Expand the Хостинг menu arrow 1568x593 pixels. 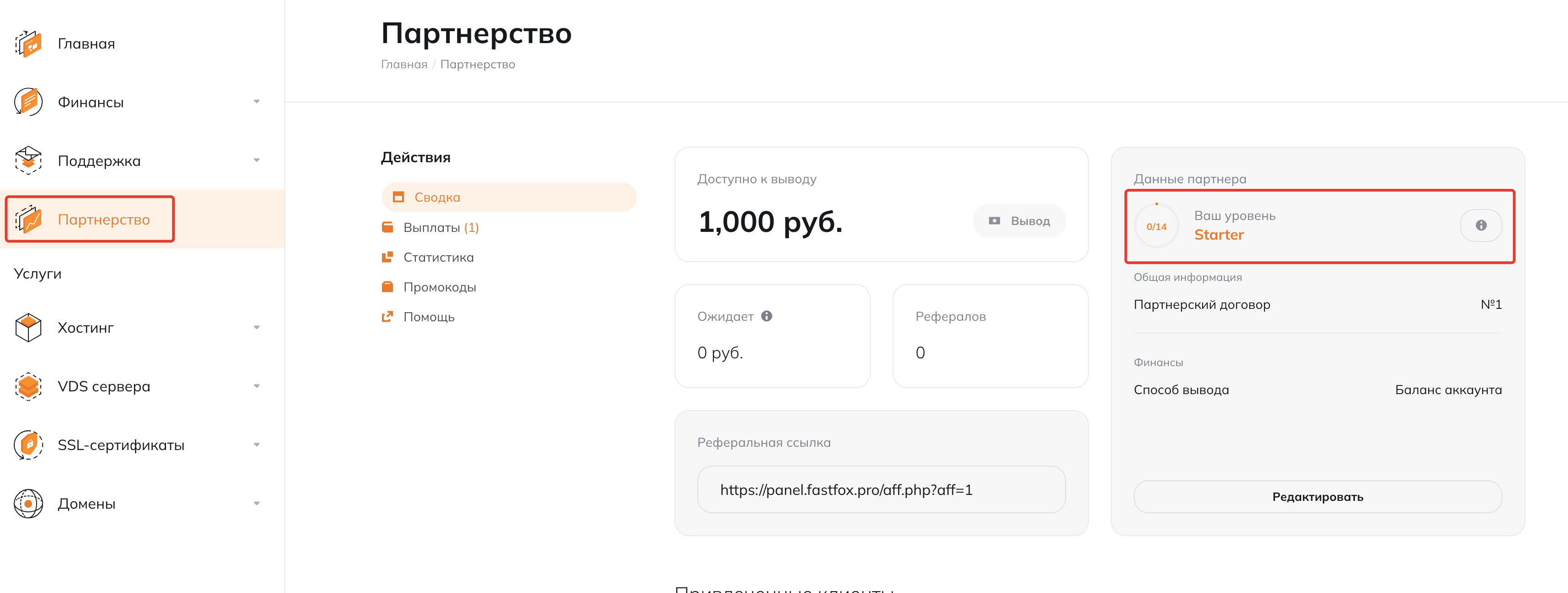tap(257, 328)
